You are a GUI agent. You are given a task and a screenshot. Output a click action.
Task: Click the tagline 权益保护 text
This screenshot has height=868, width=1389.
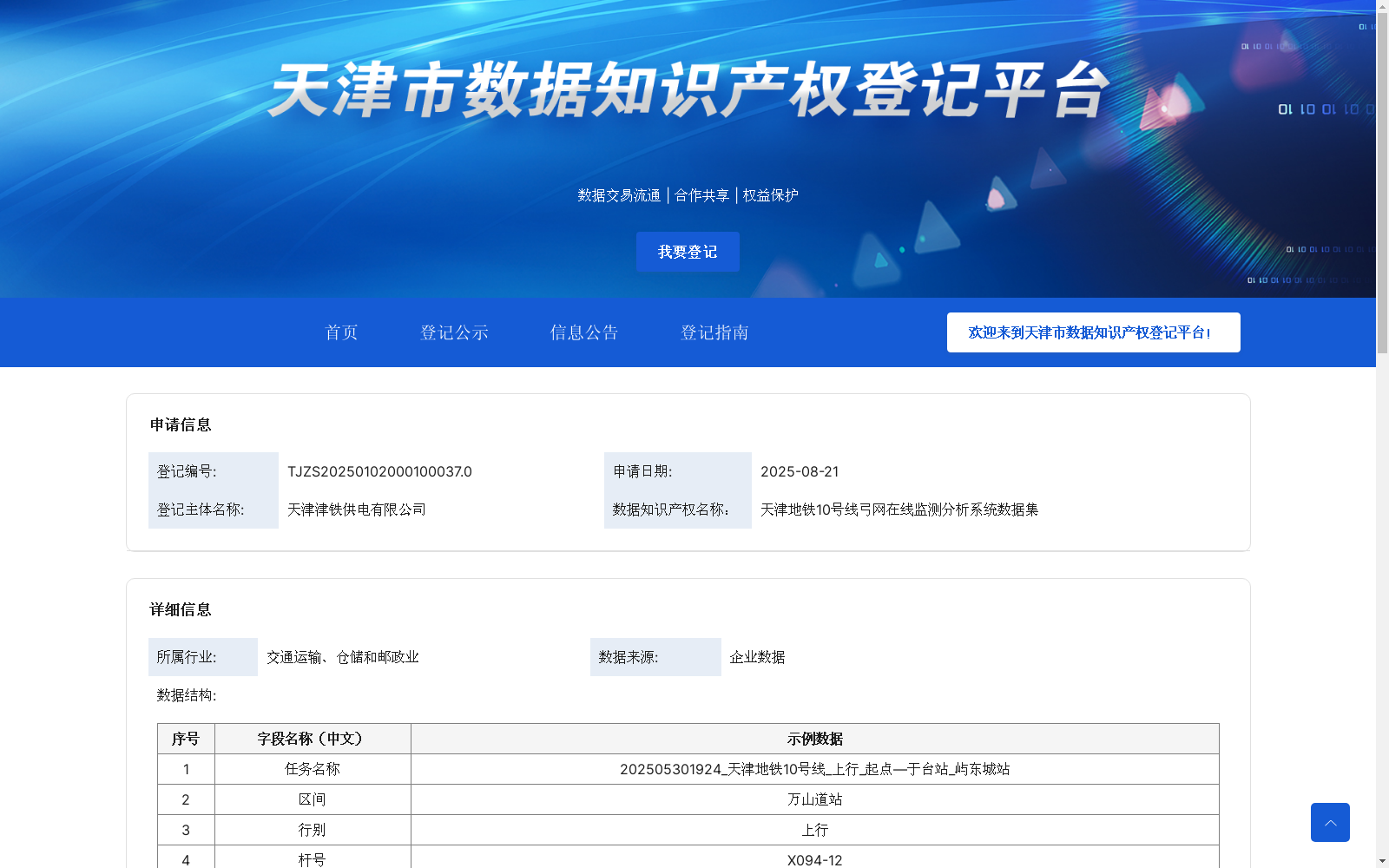pyautogui.click(x=771, y=195)
